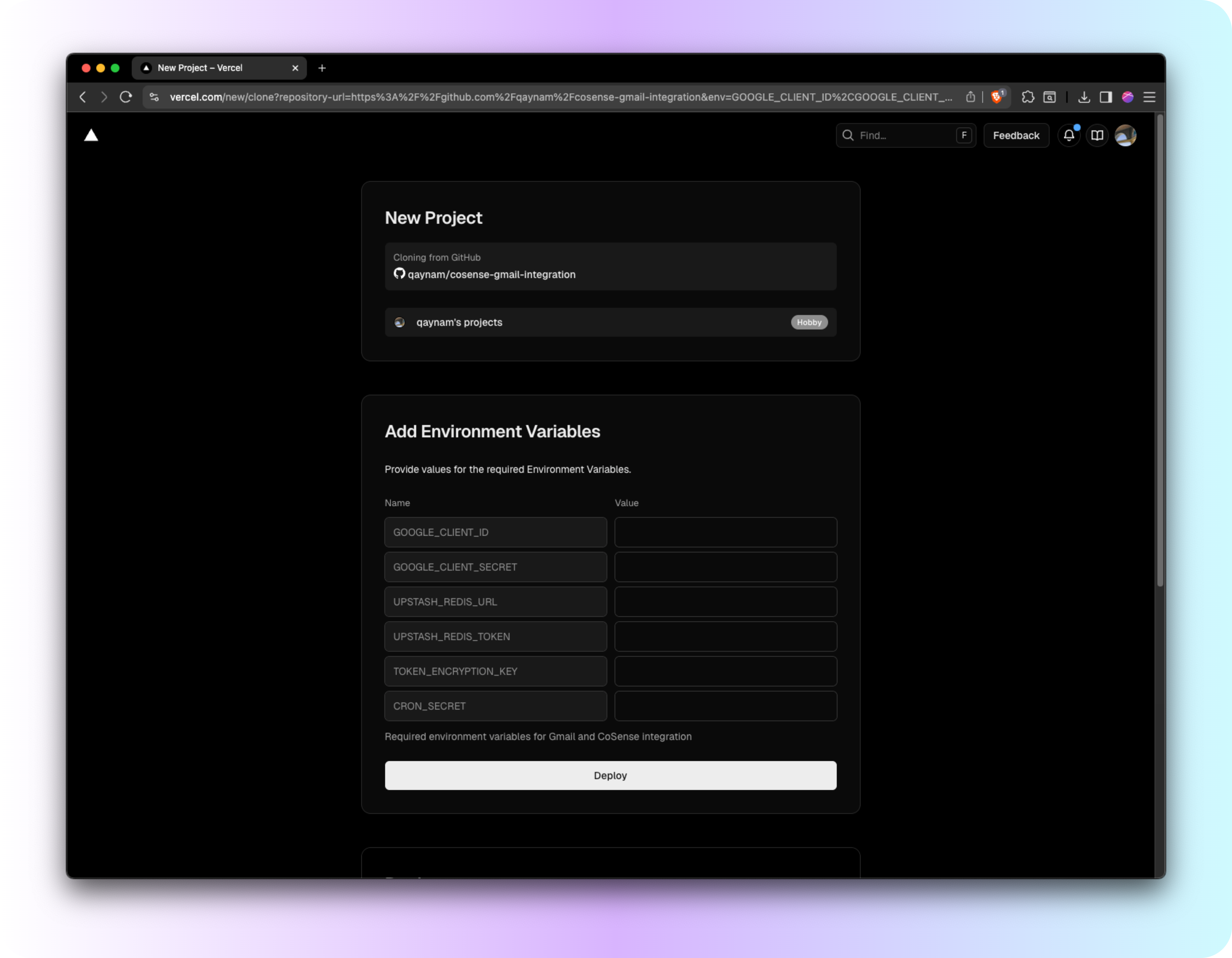Click the avatar beside qaynam's projects
This screenshot has height=958, width=1232.
[x=399, y=323]
